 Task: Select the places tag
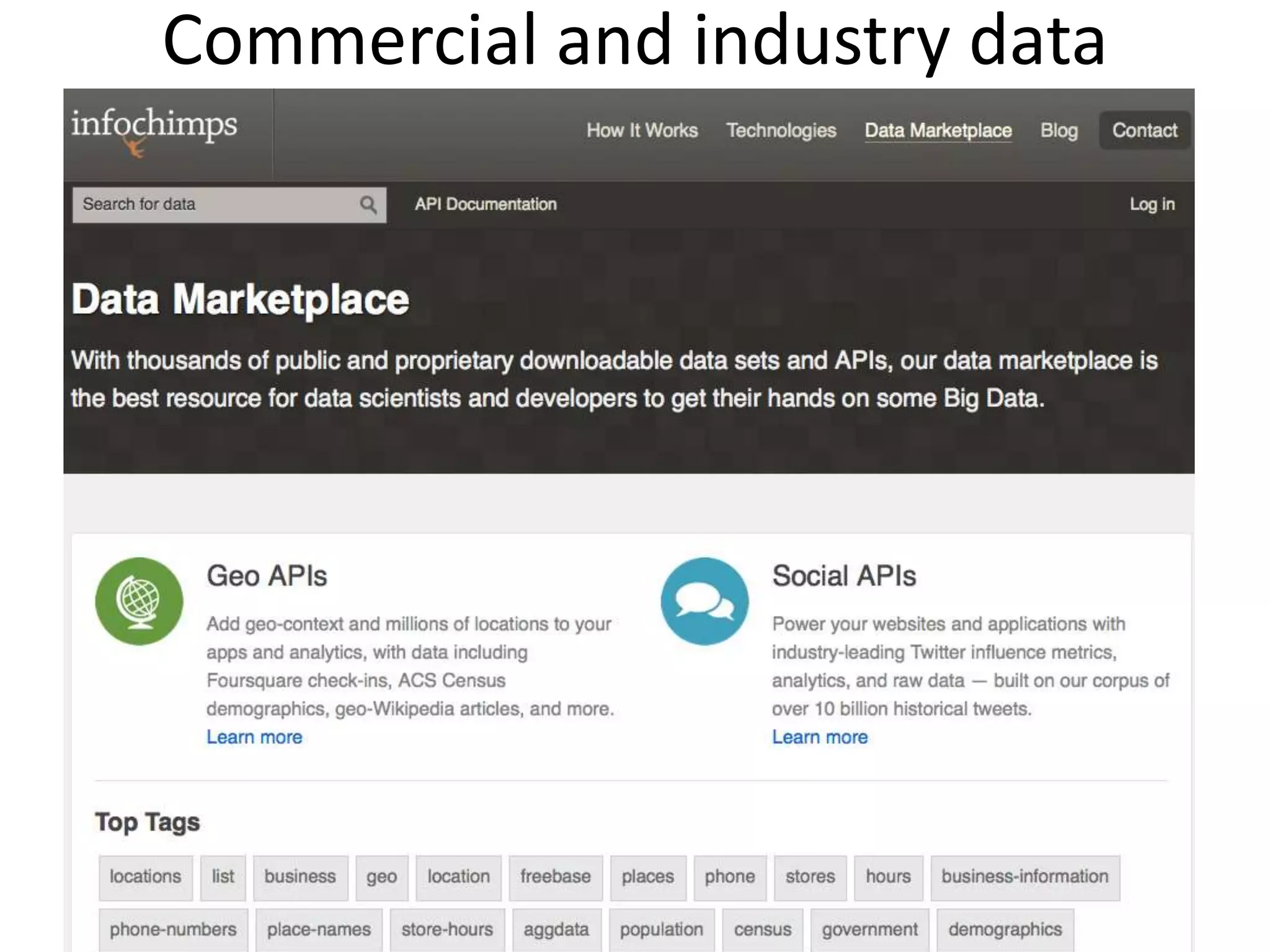648,878
